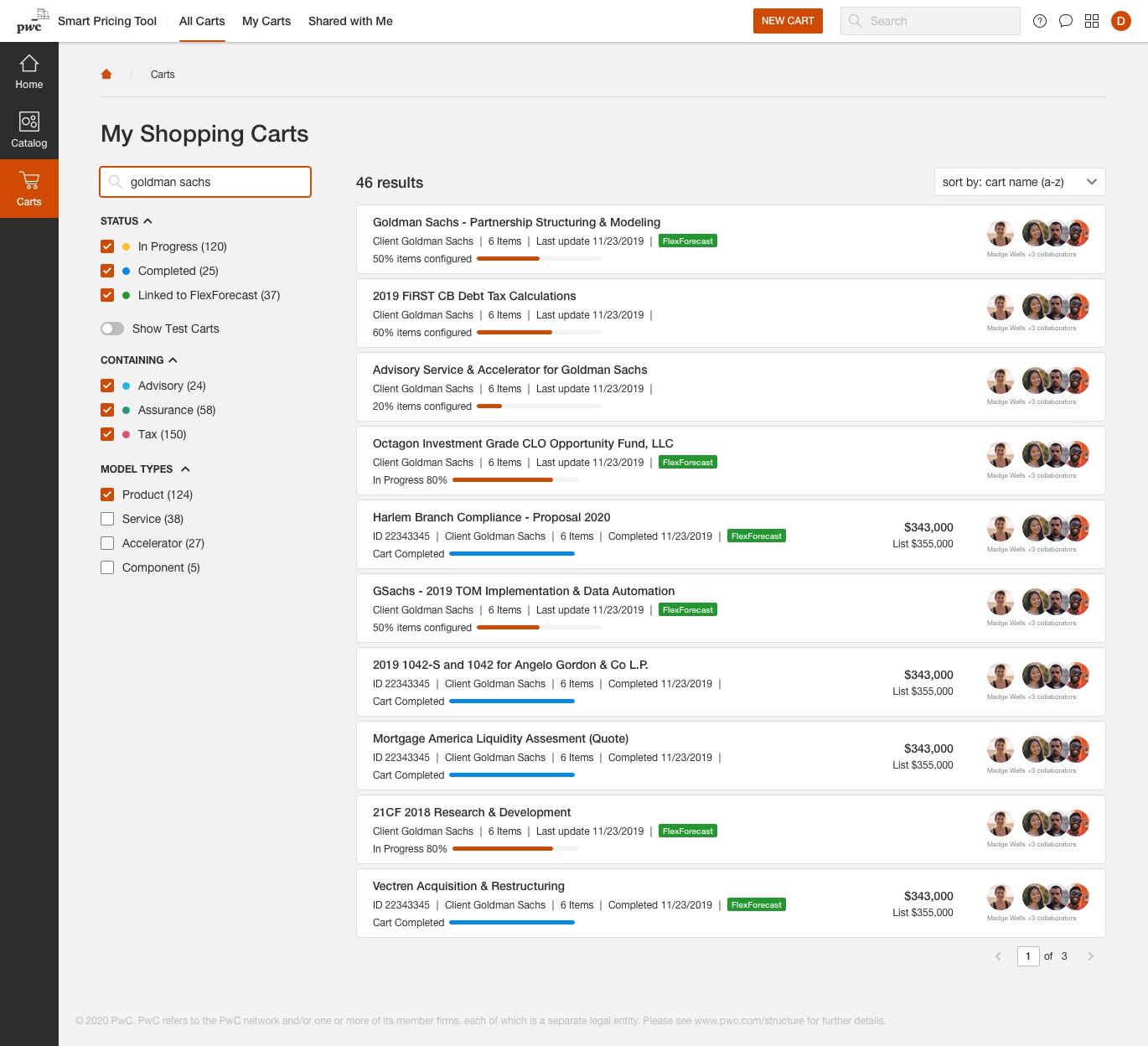The image size is (1148, 1046).
Task: Click the Smart Pricing Tool title
Action: (x=107, y=21)
